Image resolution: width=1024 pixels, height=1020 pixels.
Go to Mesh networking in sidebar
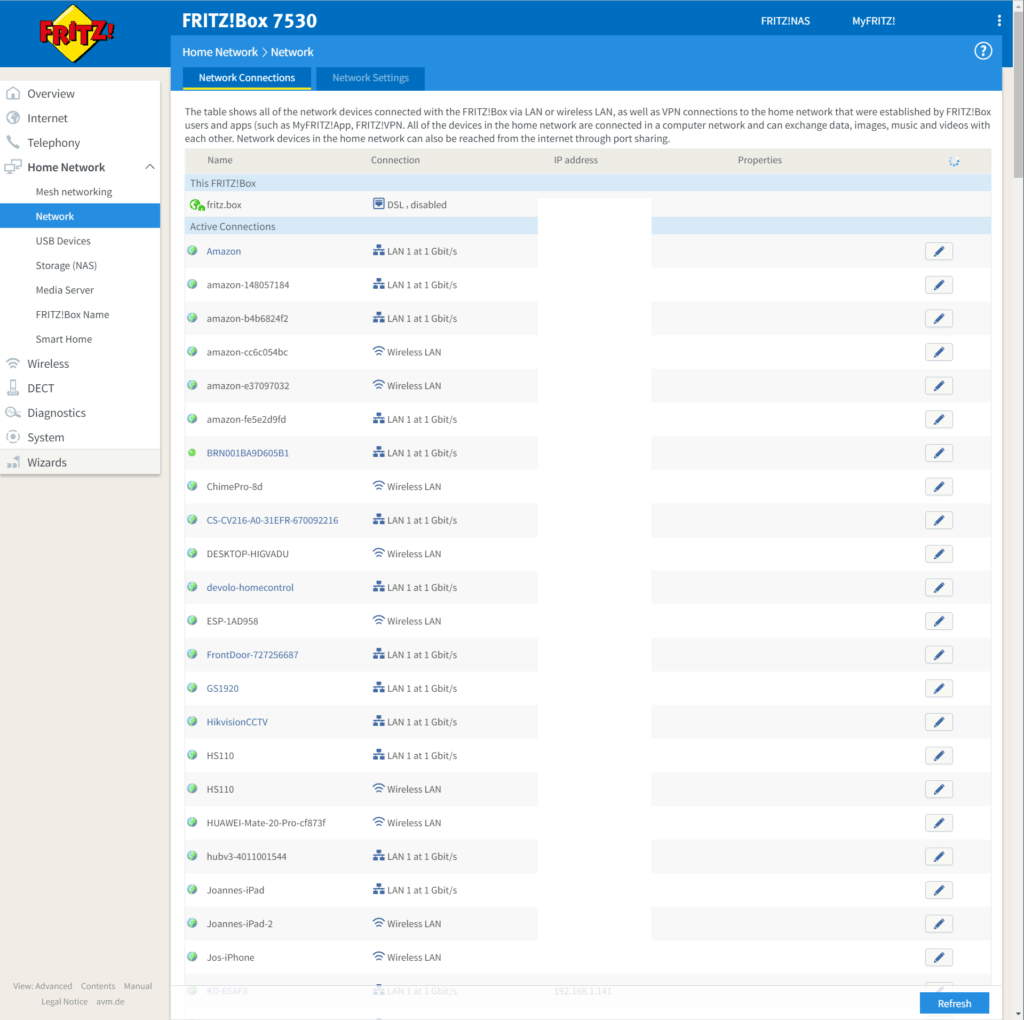coord(74,192)
